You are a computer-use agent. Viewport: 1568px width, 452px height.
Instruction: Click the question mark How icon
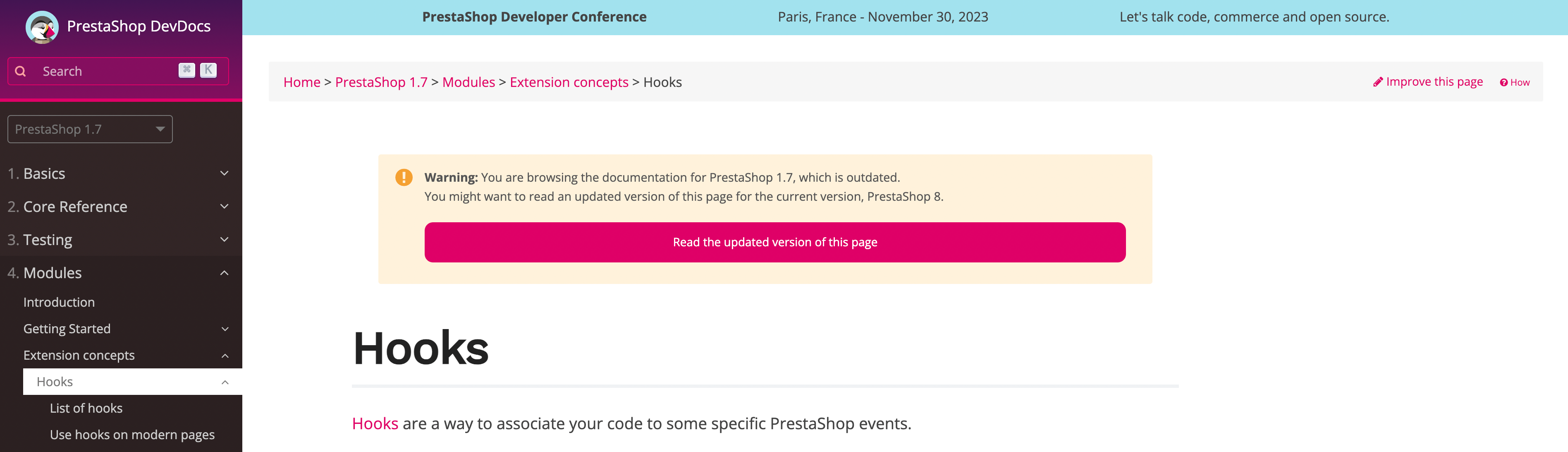[1503, 83]
